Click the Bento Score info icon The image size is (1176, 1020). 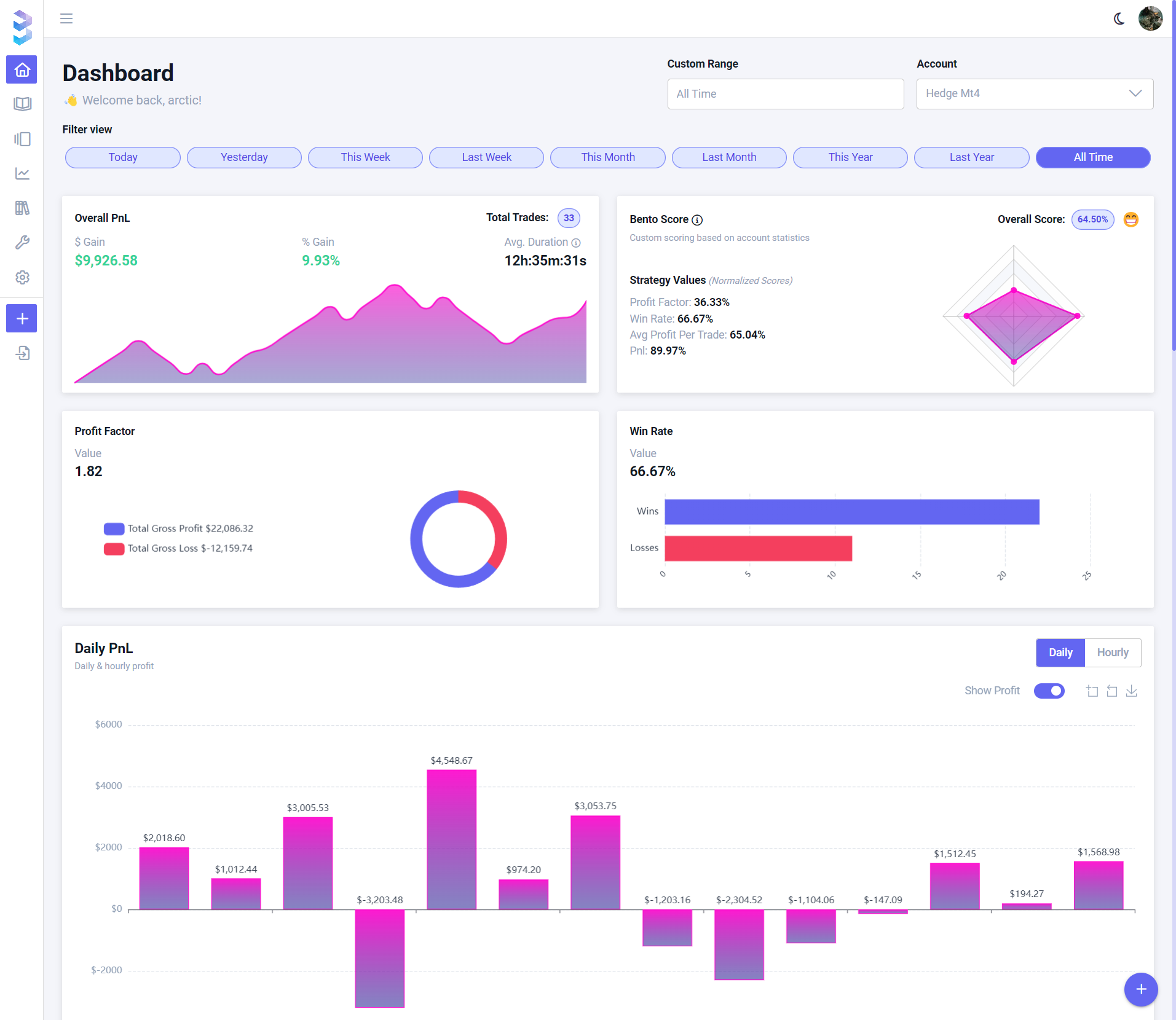point(697,220)
